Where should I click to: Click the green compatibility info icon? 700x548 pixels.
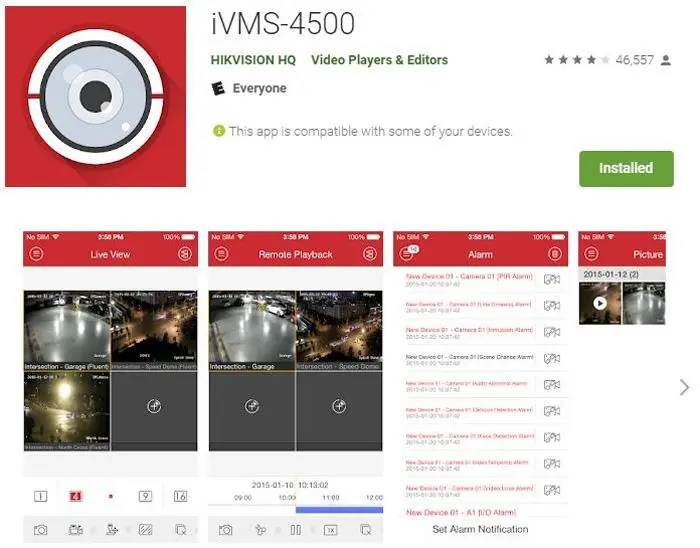(x=219, y=131)
